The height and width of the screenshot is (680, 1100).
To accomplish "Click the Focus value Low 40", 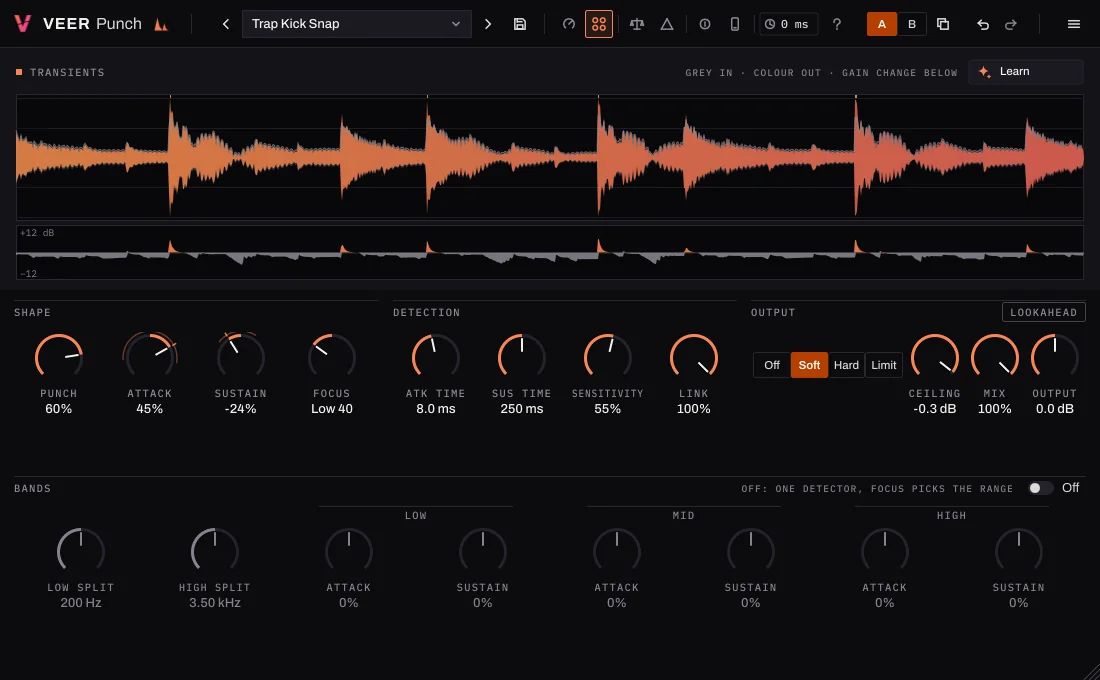I will 332,409.
